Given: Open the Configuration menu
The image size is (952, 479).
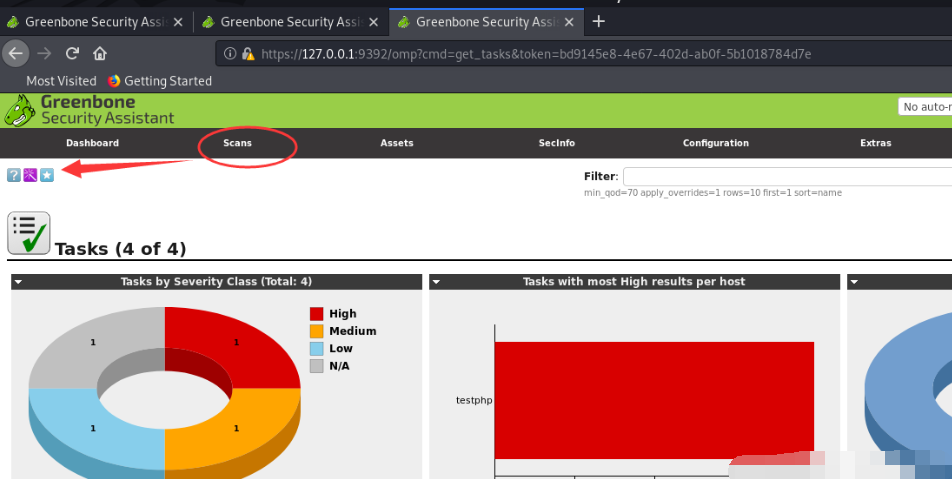Looking at the screenshot, I should coord(716,143).
